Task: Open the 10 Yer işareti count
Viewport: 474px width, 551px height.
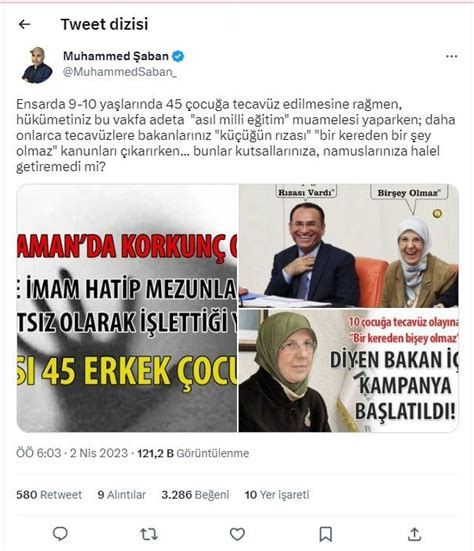Action: (x=277, y=495)
